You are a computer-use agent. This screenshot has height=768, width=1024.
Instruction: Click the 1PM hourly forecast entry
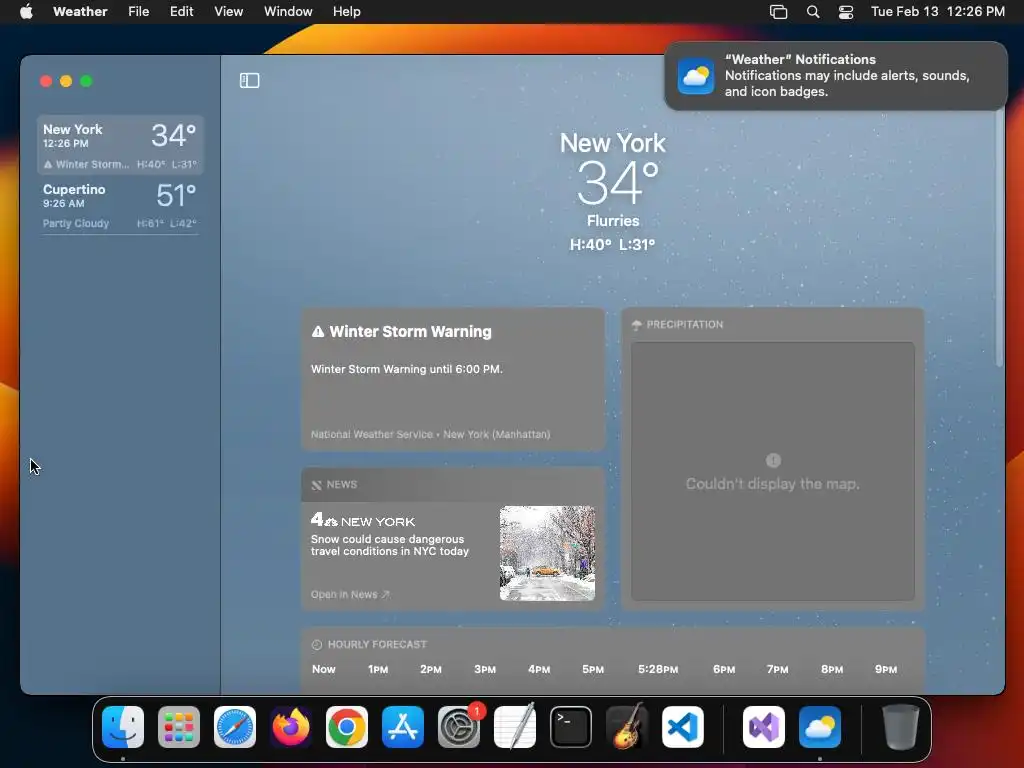(x=377, y=669)
